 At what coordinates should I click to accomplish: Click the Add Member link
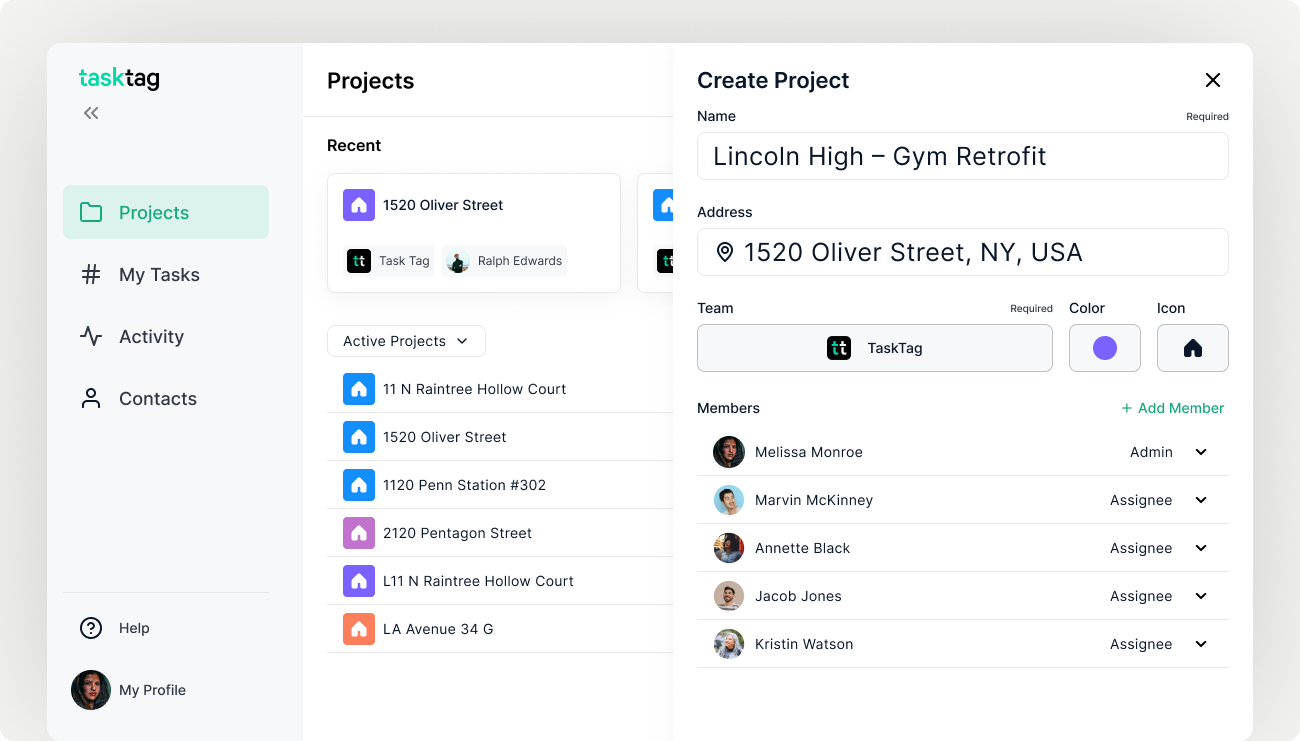[x=1172, y=408]
